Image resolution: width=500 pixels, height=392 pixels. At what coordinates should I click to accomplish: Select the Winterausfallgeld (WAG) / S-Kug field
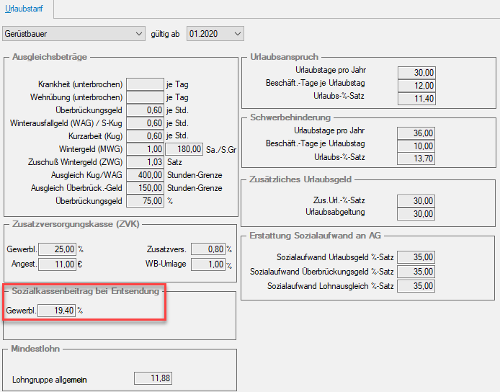[145, 123]
